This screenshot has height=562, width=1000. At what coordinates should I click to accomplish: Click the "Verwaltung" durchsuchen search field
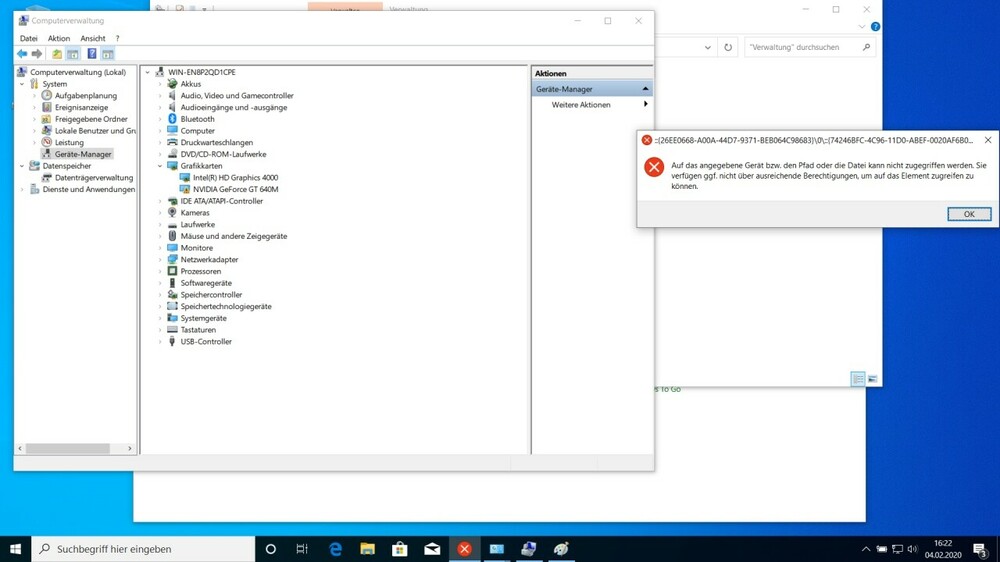803,47
